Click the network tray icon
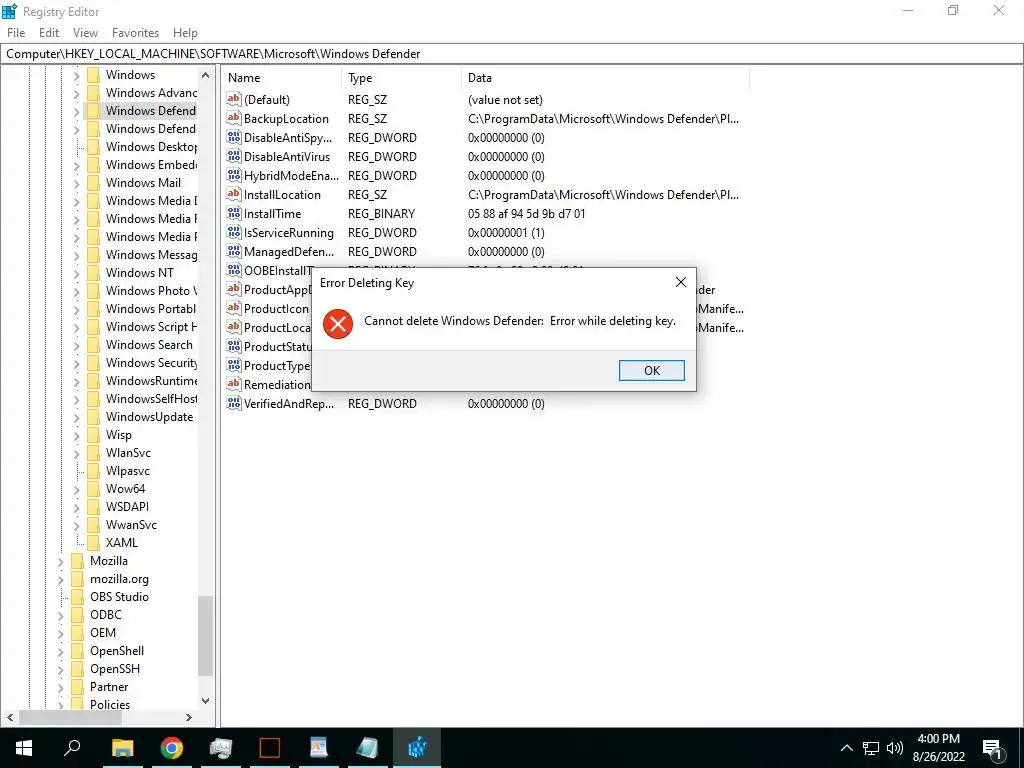The width and height of the screenshot is (1024, 768). point(871,748)
